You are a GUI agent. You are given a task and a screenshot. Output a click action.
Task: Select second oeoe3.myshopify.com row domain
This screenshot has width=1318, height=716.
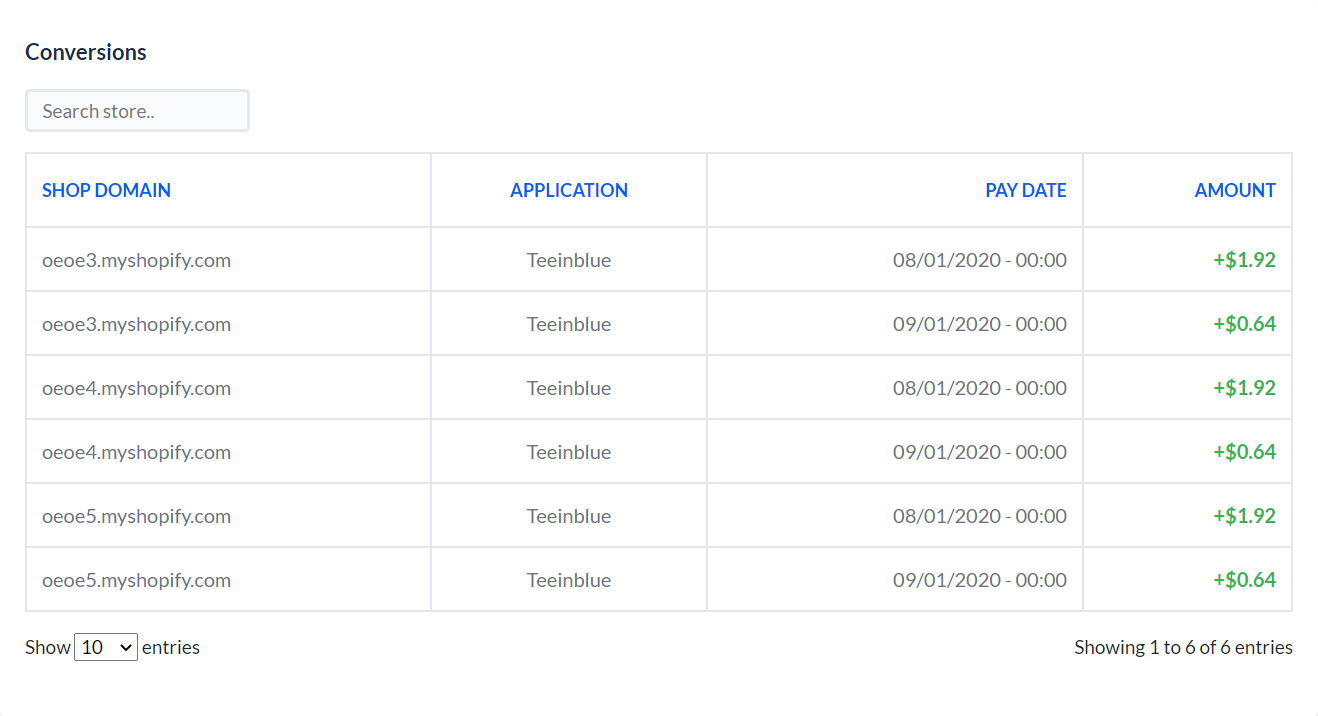tap(136, 324)
